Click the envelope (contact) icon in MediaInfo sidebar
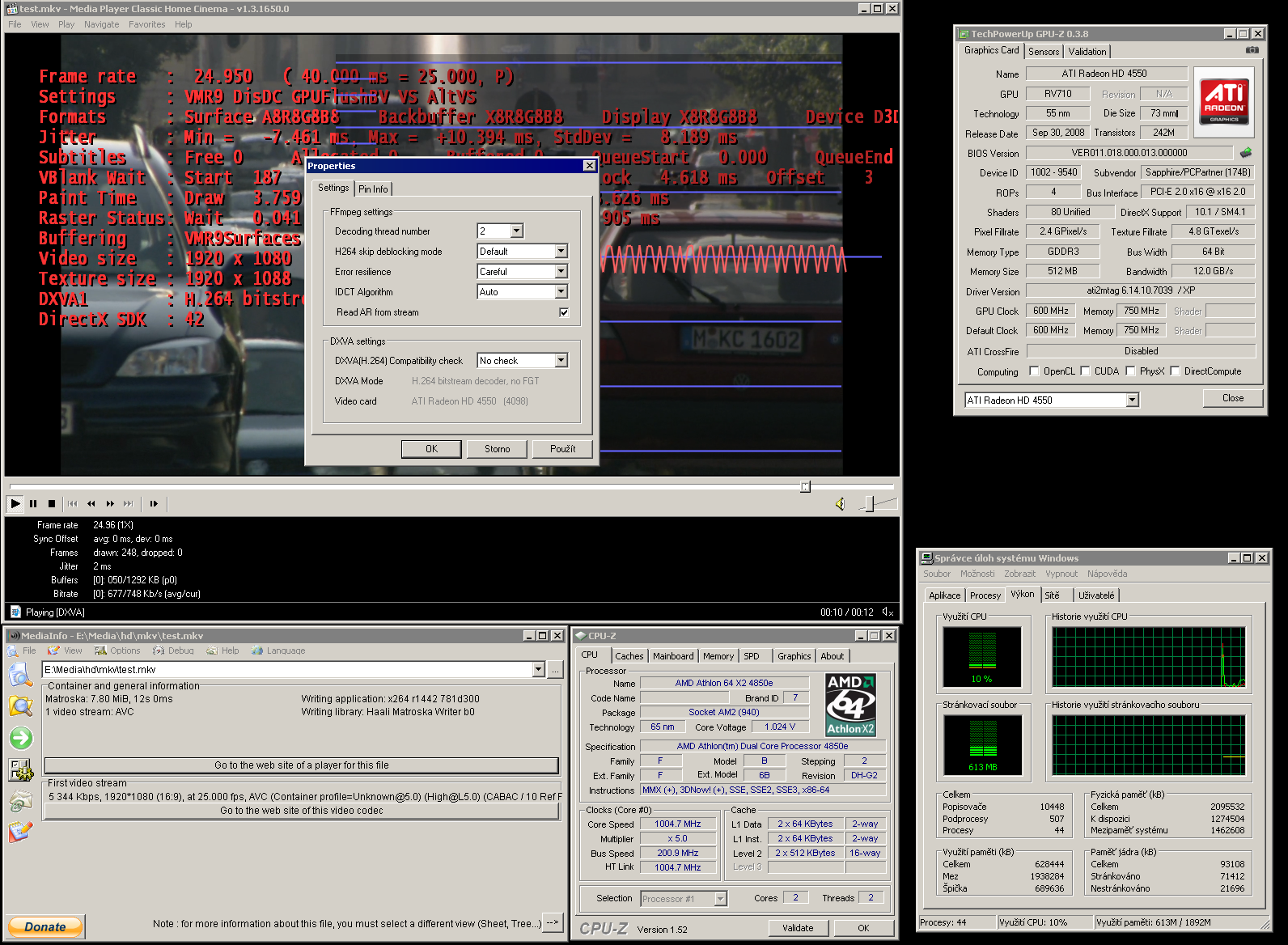The image size is (1288, 945). click(x=20, y=801)
